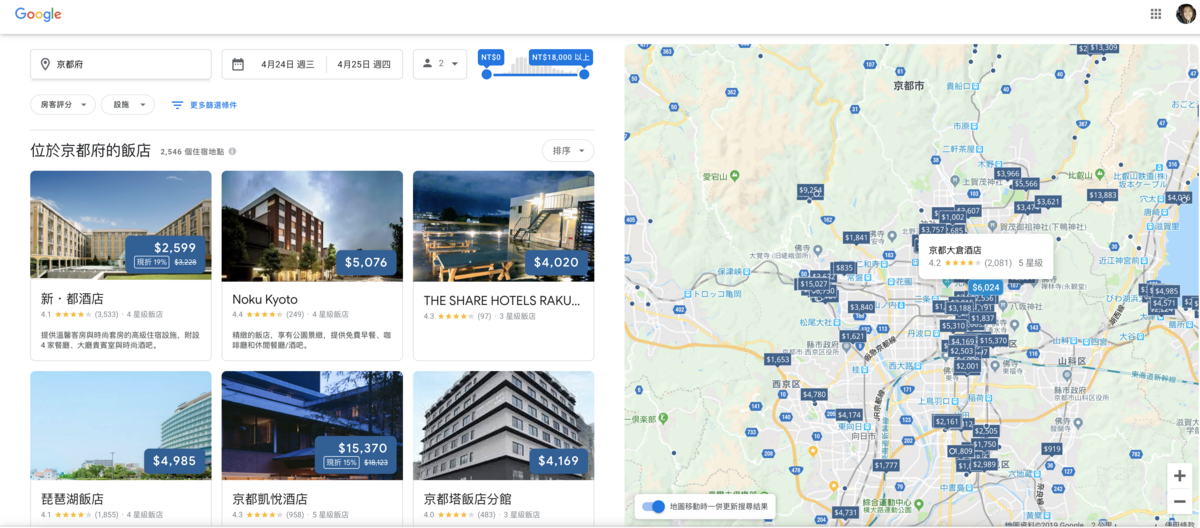The height and width of the screenshot is (528, 1200).
Task: Show info about 2,546 個住宿地點
Action: (232, 152)
